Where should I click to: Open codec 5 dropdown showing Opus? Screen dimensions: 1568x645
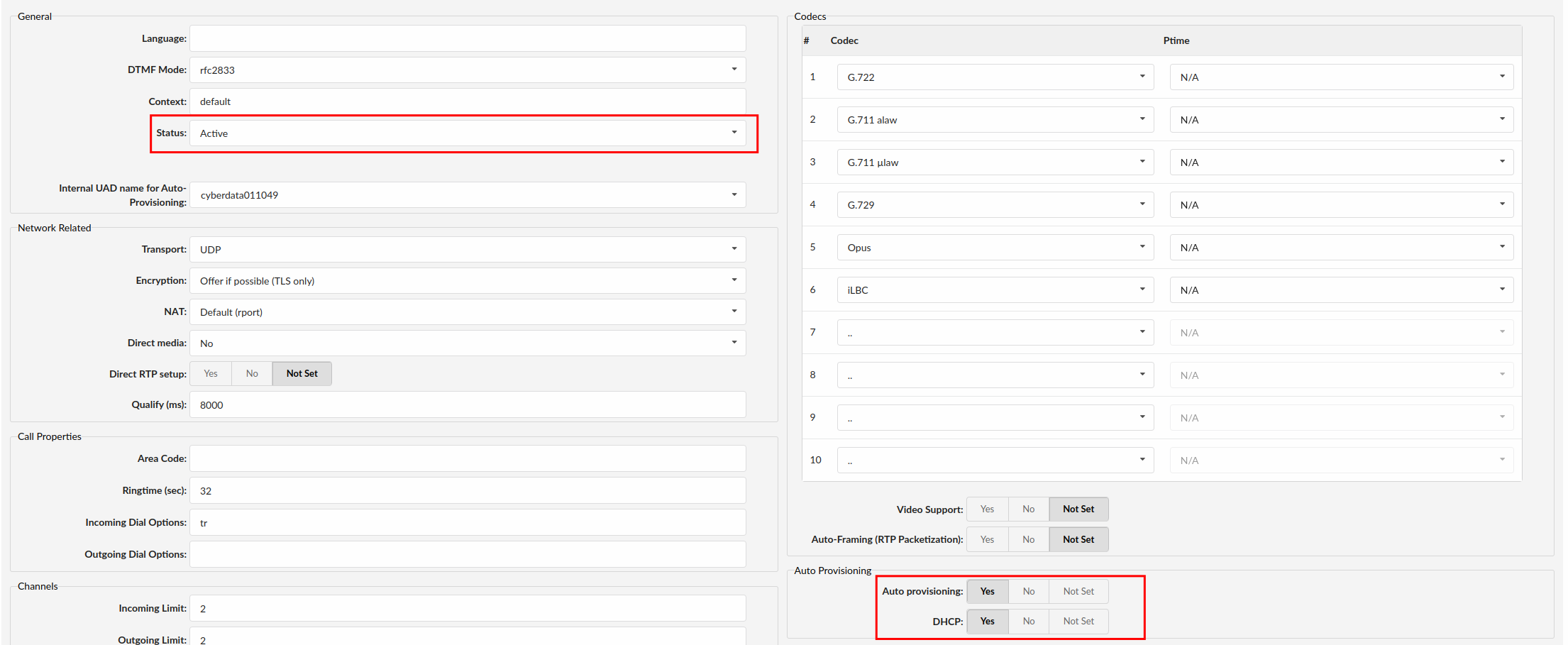click(995, 248)
